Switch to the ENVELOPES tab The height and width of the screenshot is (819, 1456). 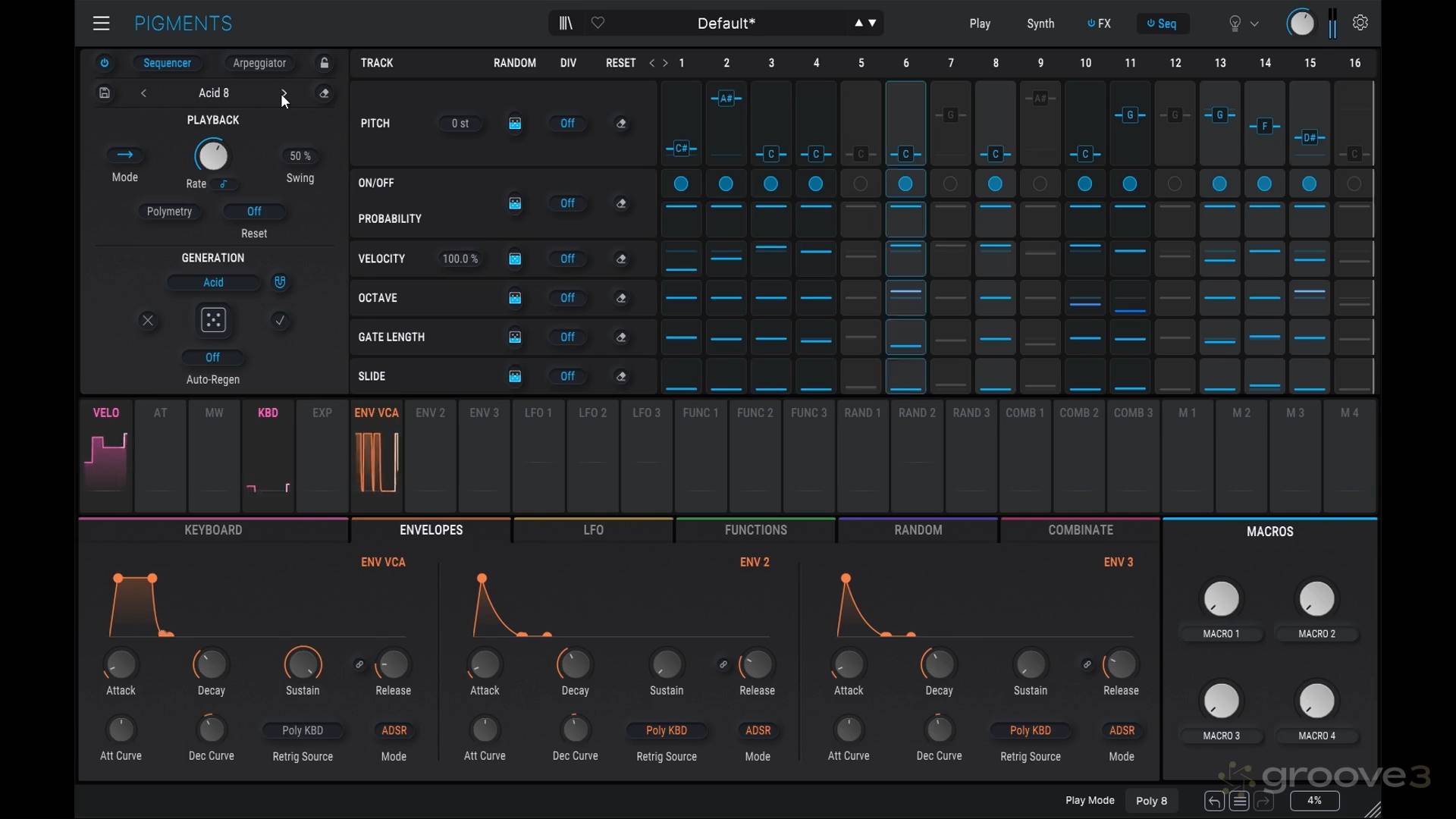point(431,529)
